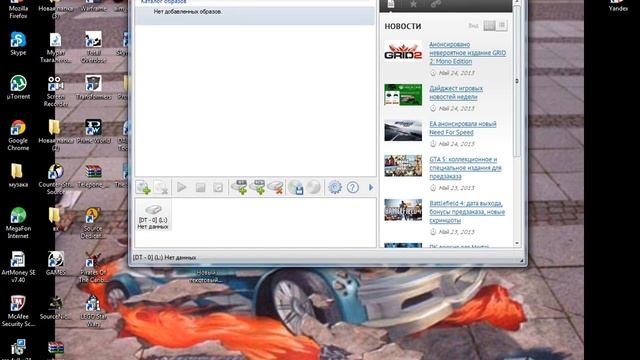Click the Xbox green news thumbnail
This screenshot has height=360, width=640.
403,95
